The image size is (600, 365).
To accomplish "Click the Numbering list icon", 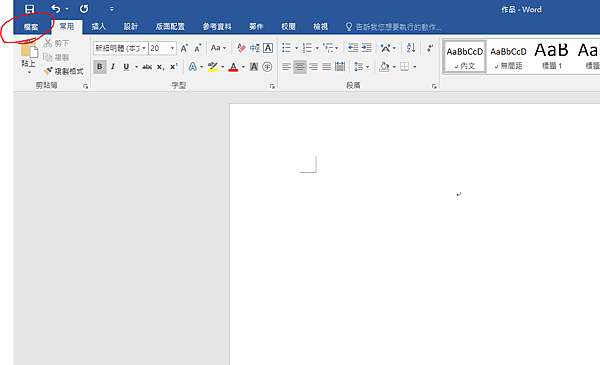I will click(x=307, y=48).
